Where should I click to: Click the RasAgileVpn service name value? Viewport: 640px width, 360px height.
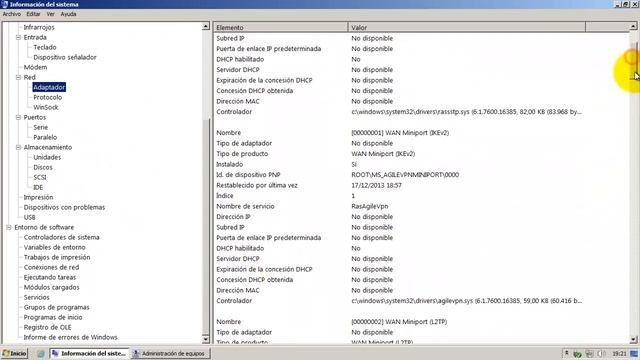(x=370, y=207)
